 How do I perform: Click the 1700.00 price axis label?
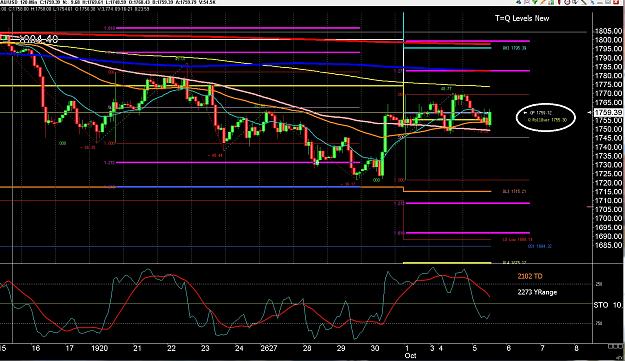click(x=608, y=218)
